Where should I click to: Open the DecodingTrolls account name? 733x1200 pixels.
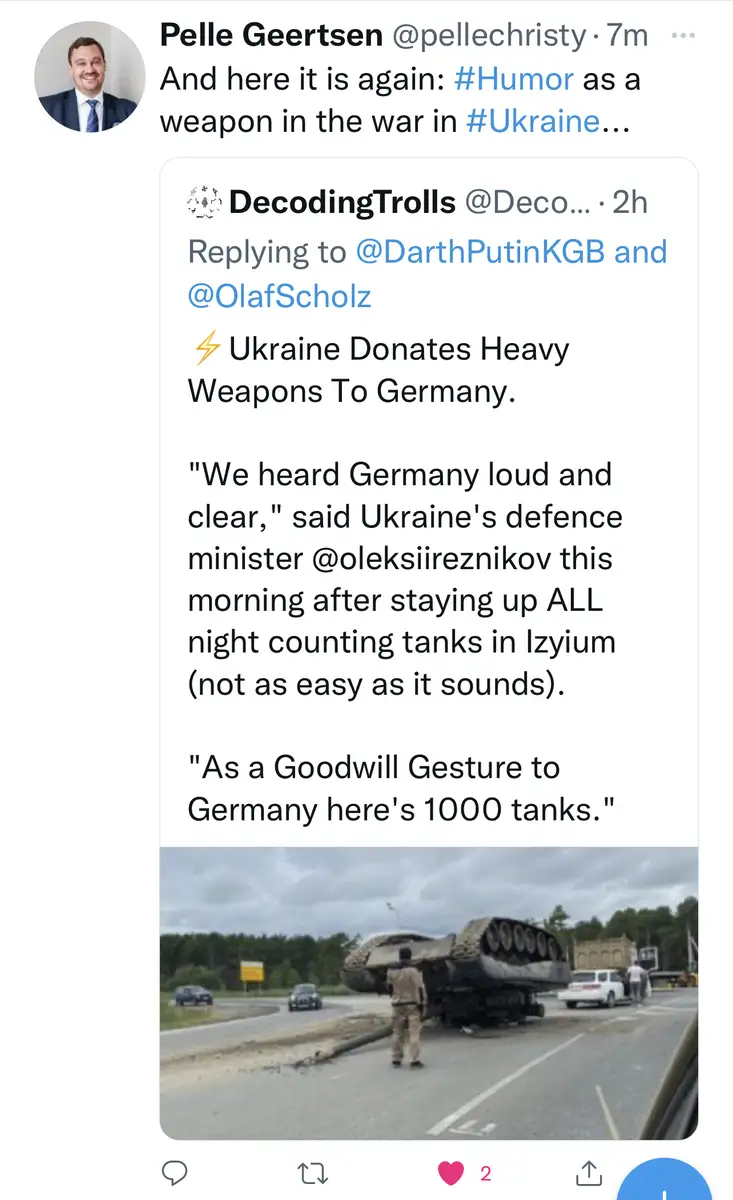[342, 203]
